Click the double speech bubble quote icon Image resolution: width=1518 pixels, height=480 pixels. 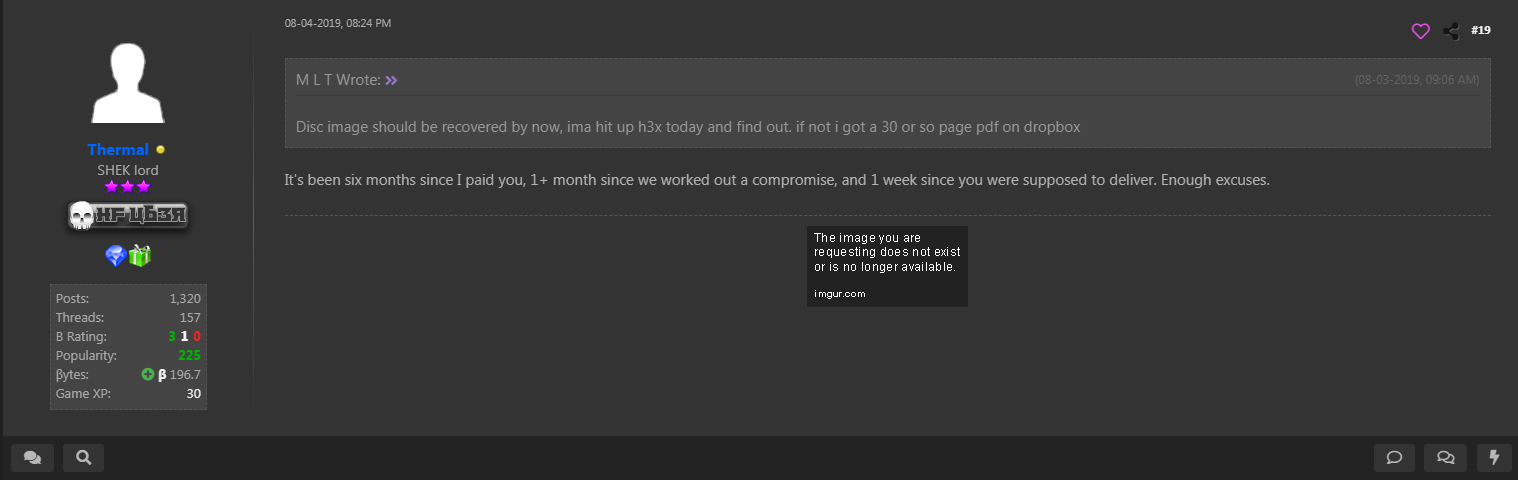pos(1445,458)
